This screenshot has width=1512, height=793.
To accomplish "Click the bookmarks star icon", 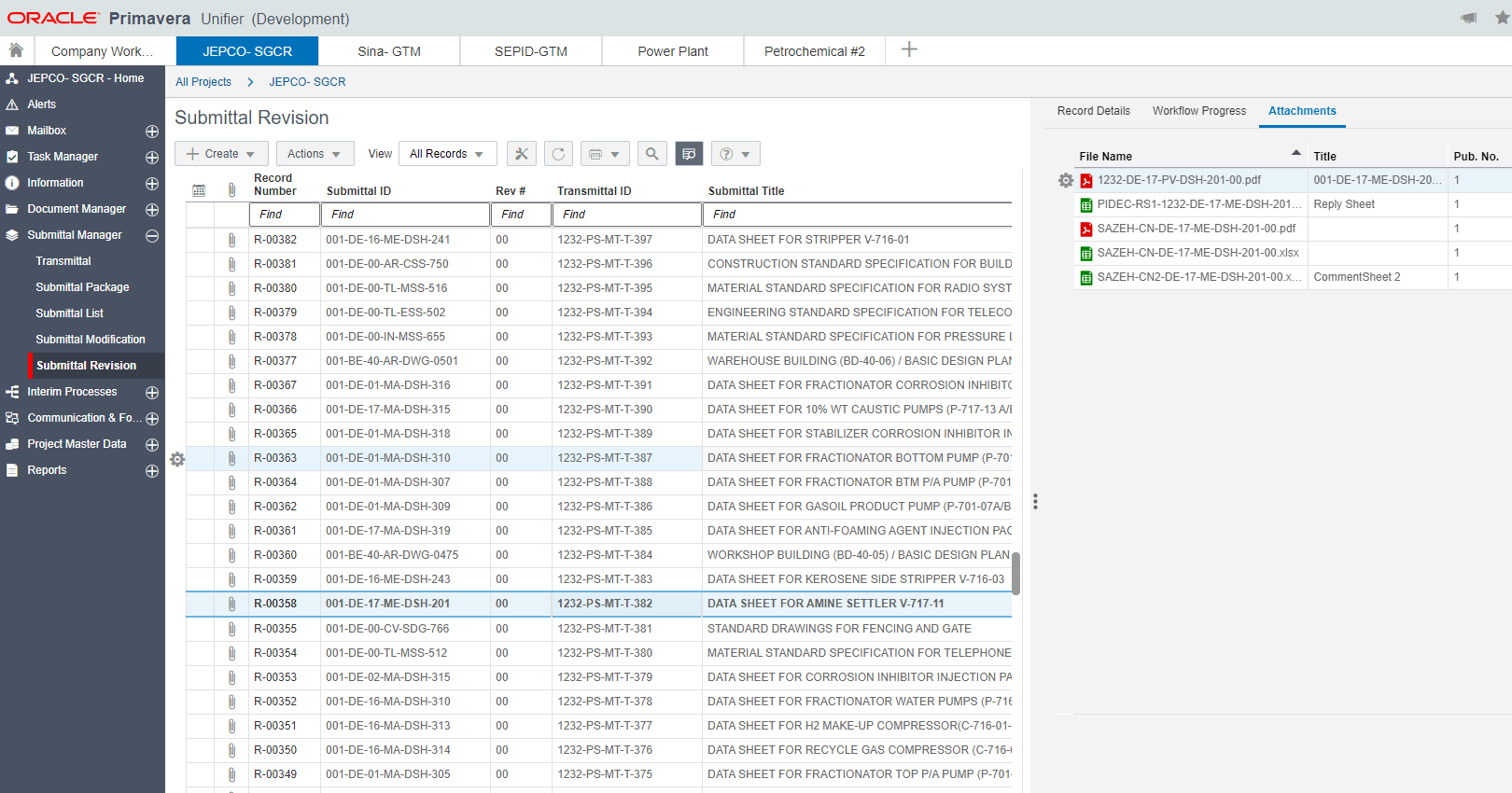I will click(x=1502, y=18).
